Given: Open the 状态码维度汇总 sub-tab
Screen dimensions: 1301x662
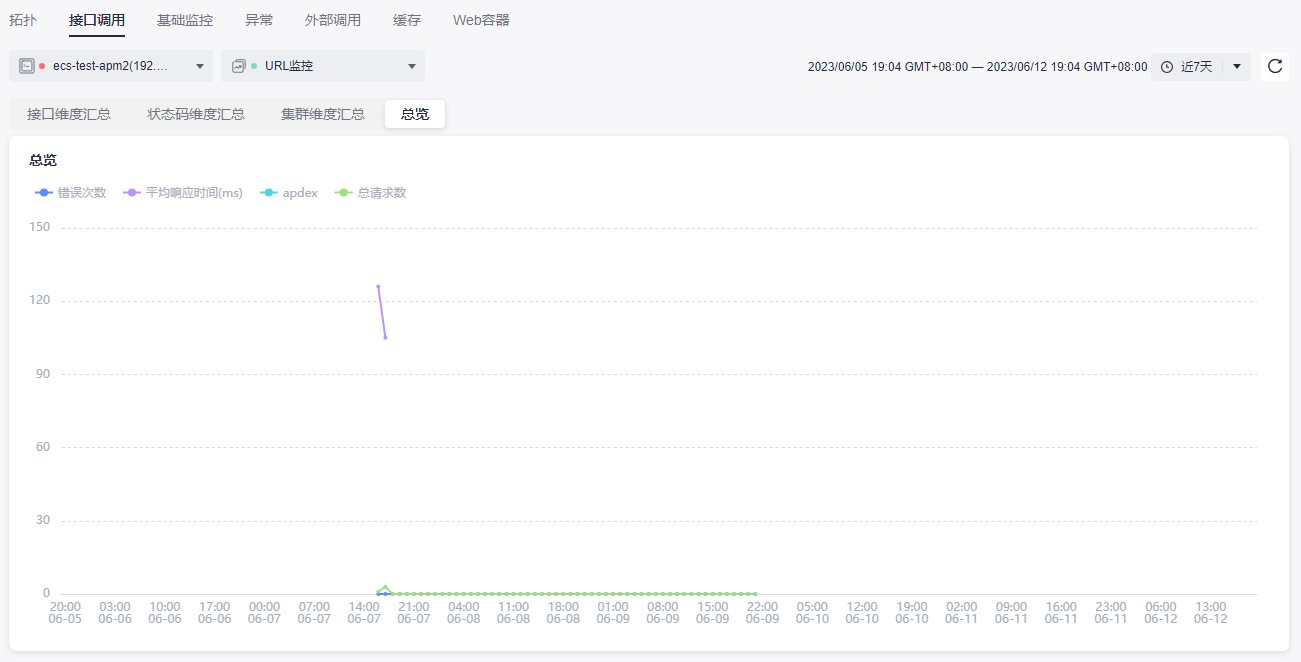Looking at the screenshot, I should point(196,114).
